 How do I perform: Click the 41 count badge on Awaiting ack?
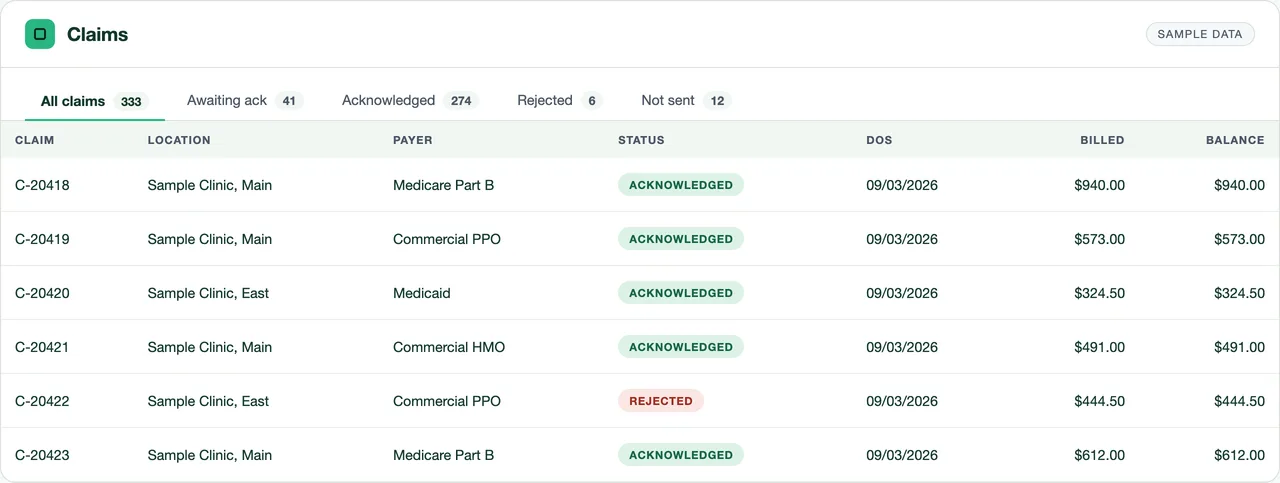[x=289, y=101]
